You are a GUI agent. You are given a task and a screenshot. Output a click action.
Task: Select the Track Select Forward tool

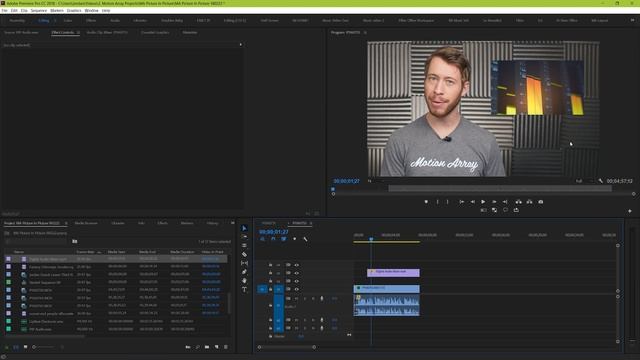[x=244, y=237]
